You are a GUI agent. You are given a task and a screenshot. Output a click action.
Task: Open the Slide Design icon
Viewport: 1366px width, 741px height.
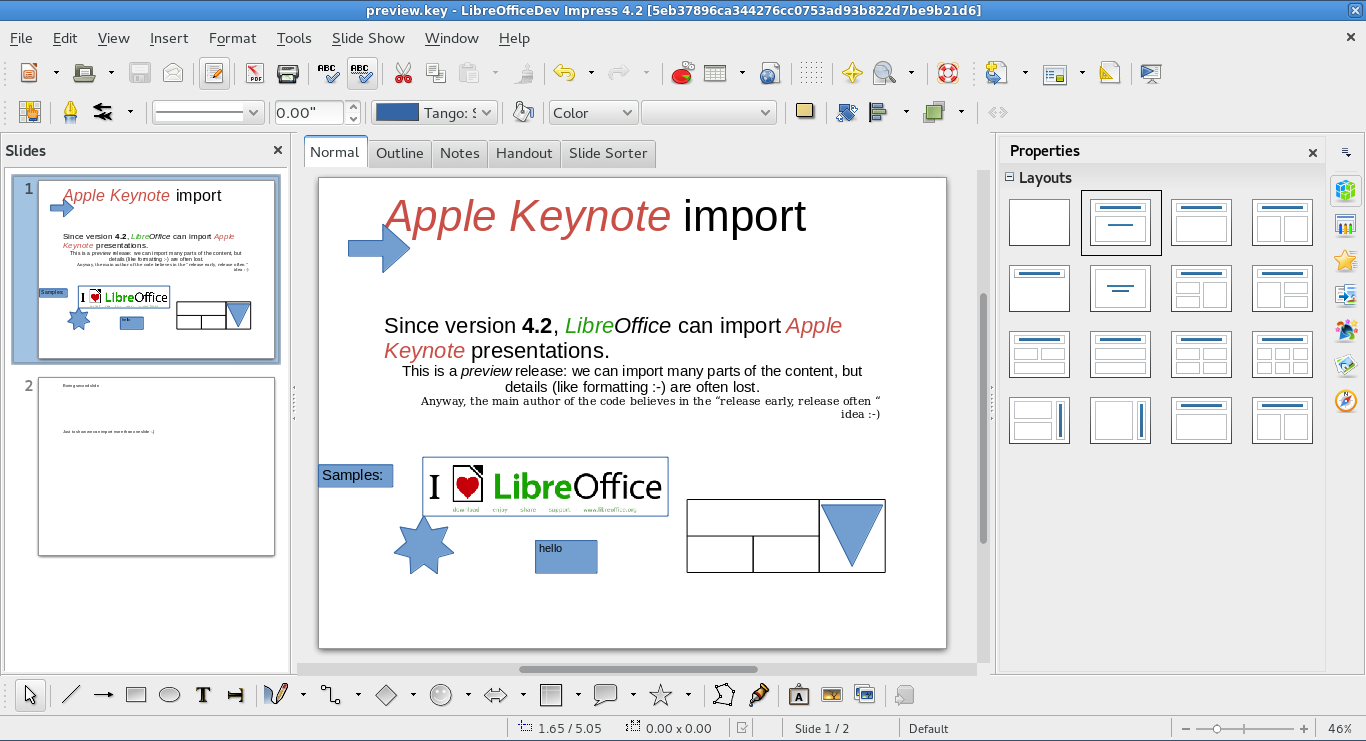pyautogui.click(x=1109, y=73)
